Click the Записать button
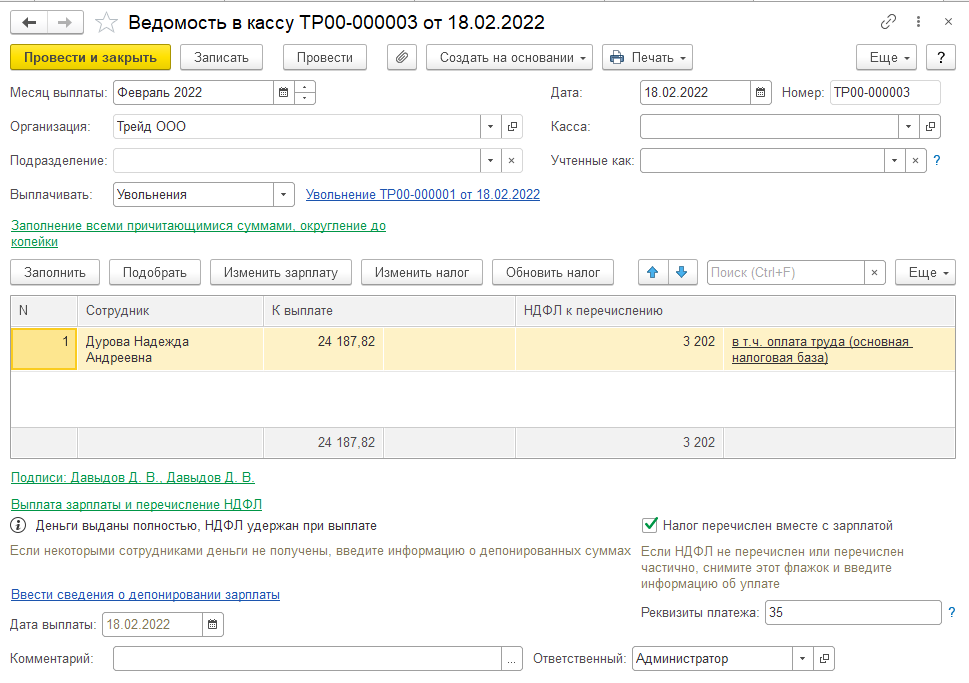This screenshot has height=683, width=969. point(221,57)
